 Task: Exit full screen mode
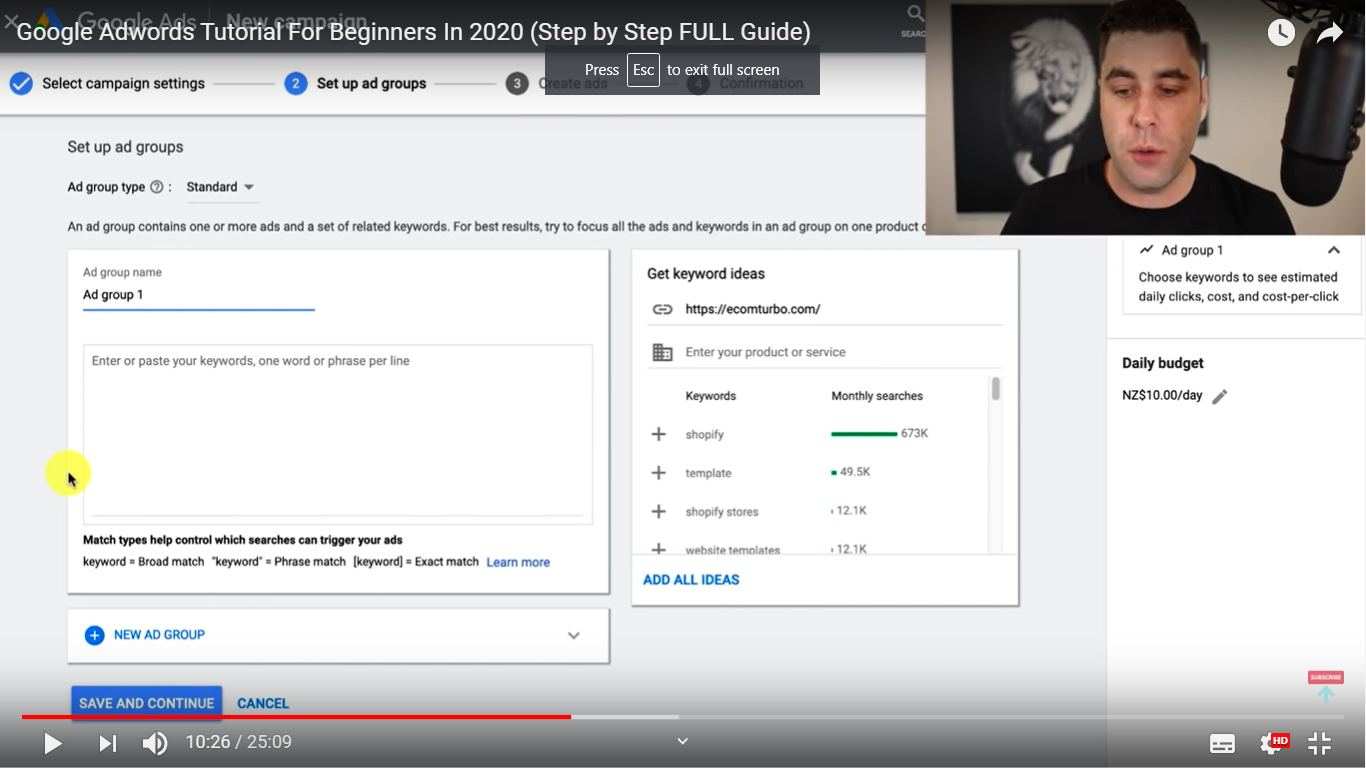coord(1320,743)
